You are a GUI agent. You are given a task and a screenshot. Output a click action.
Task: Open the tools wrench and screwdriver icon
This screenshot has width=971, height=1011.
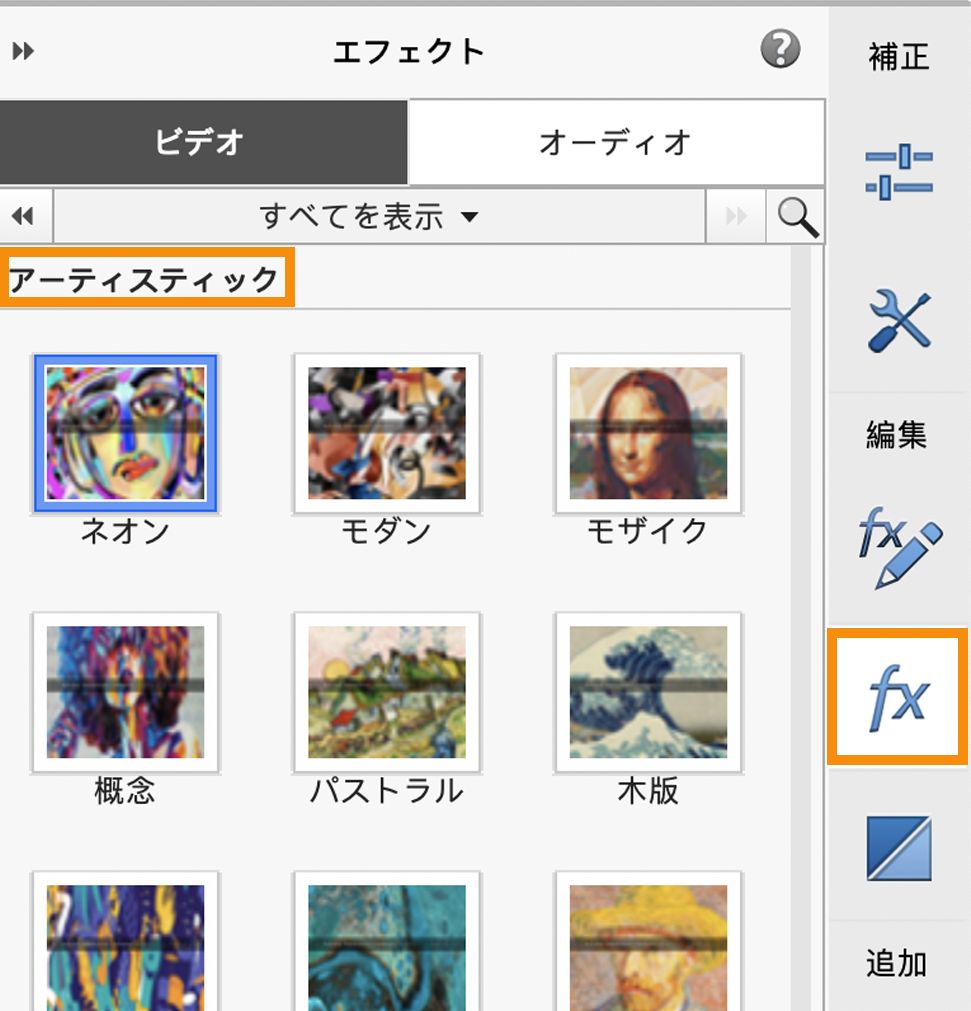pyautogui.click(x=899, y=320)
